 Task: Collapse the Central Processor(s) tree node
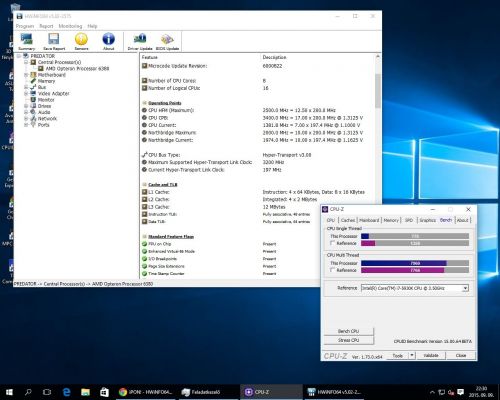point(26,62)
